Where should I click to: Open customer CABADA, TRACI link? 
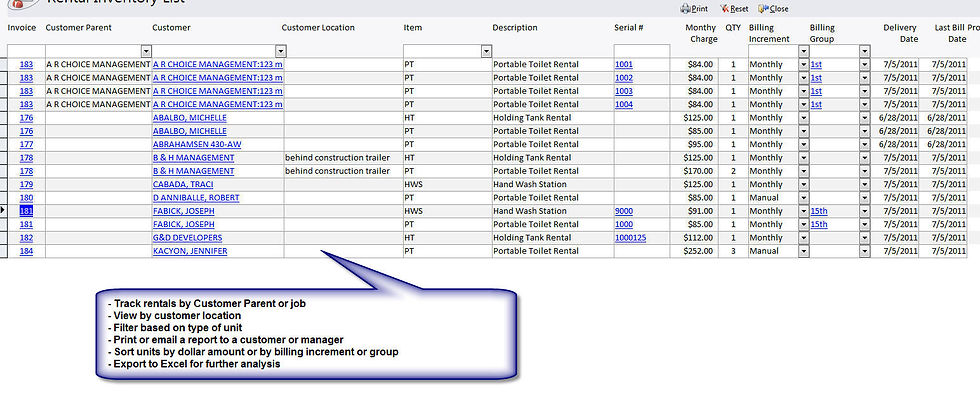[183, 184]
